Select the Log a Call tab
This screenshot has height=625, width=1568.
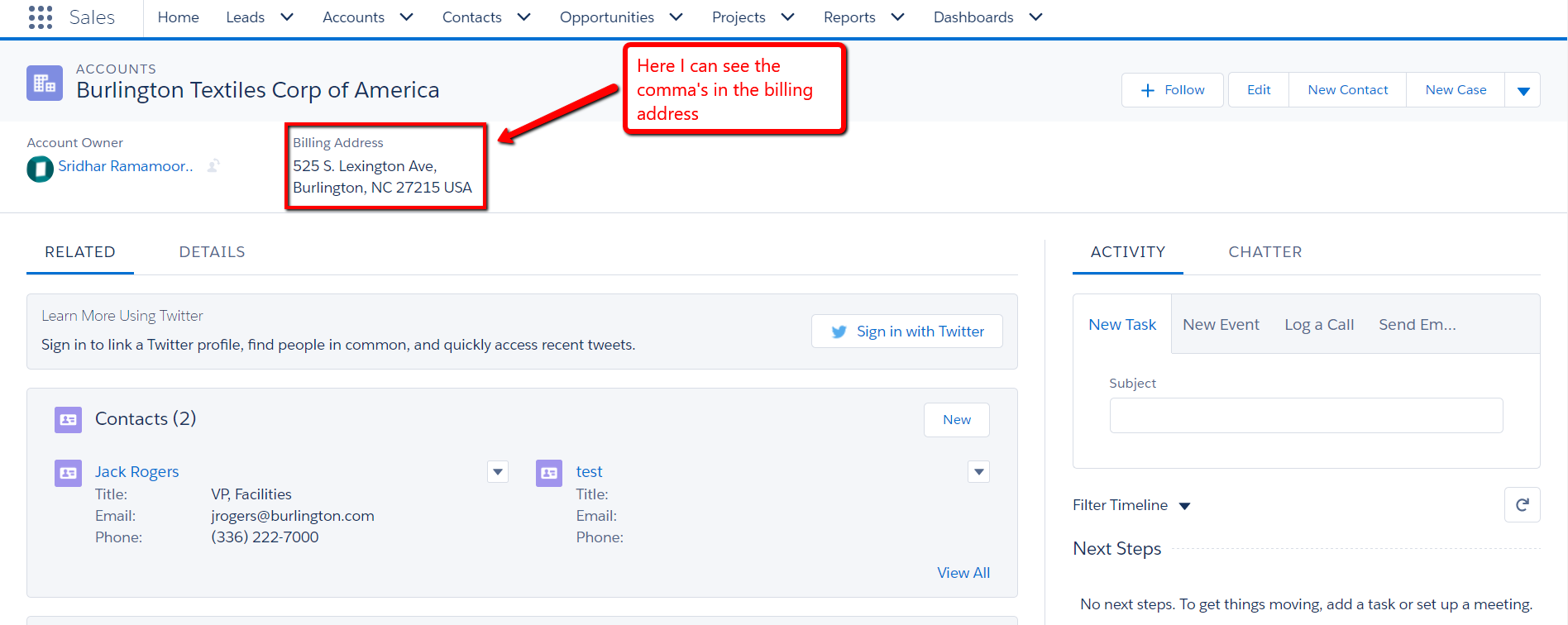1319,325
